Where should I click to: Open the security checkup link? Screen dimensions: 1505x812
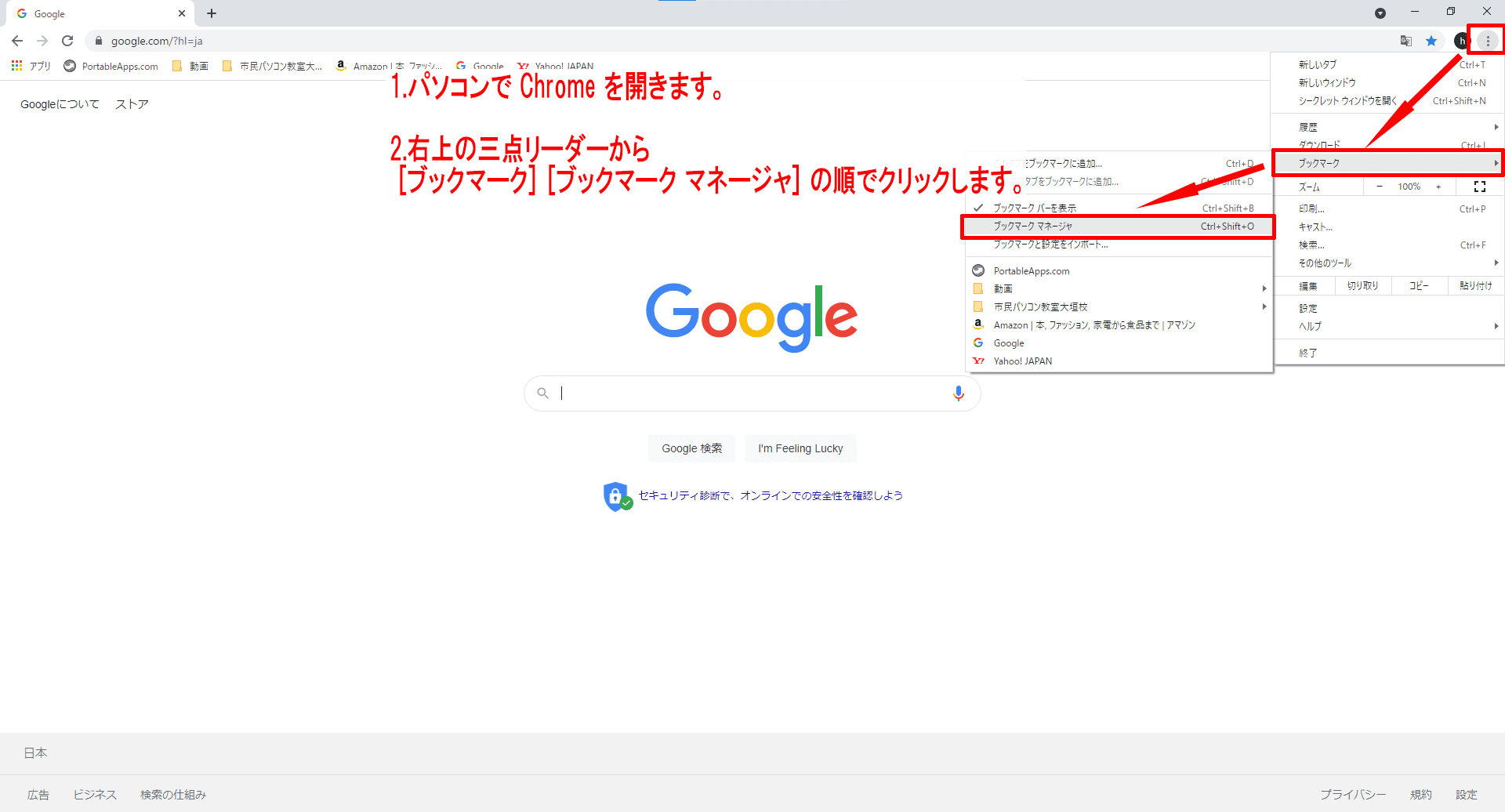(x=770, y=495)
